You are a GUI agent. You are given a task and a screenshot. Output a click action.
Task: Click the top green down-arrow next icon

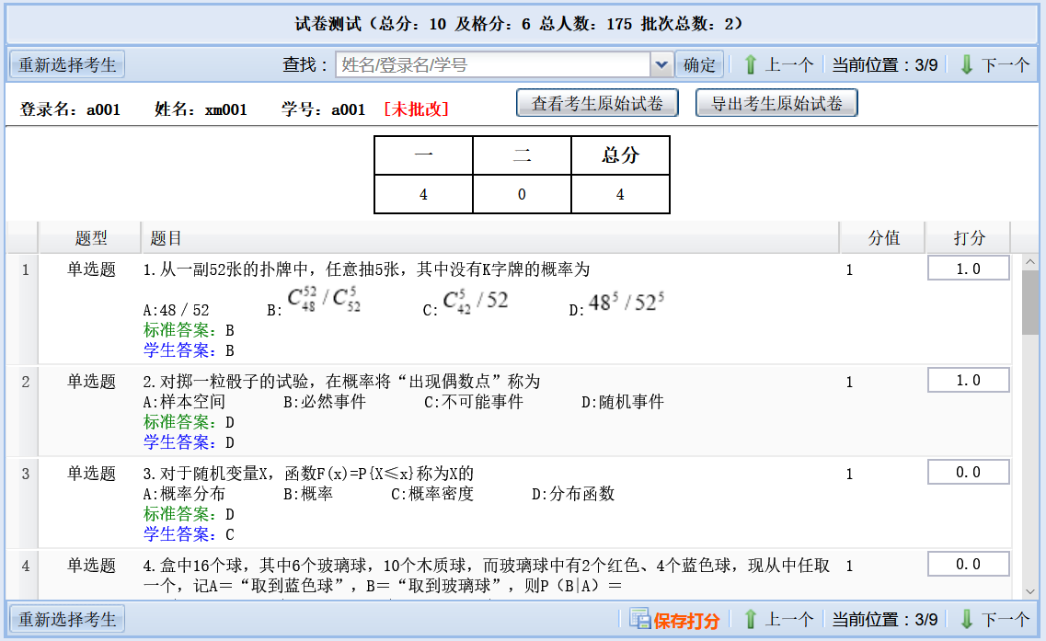[x=966, y=65]
